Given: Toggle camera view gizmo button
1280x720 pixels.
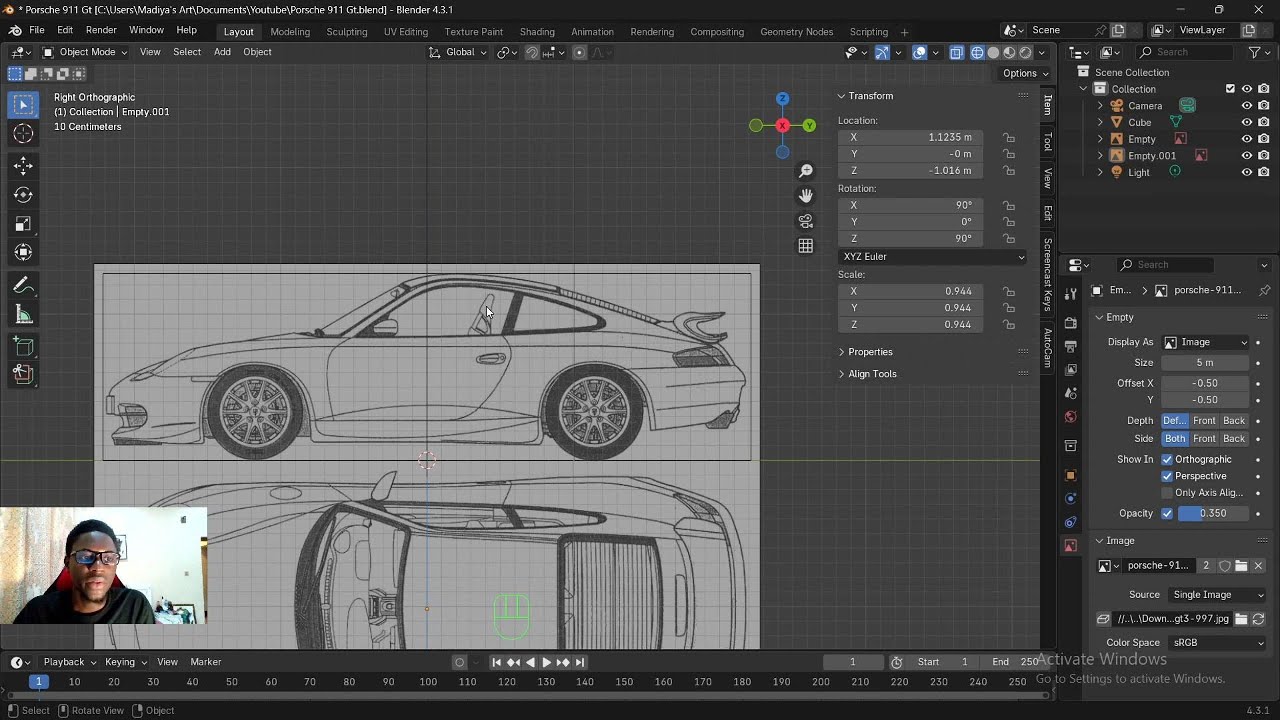Looking at the screenshot, I should [x=806, y=221].
